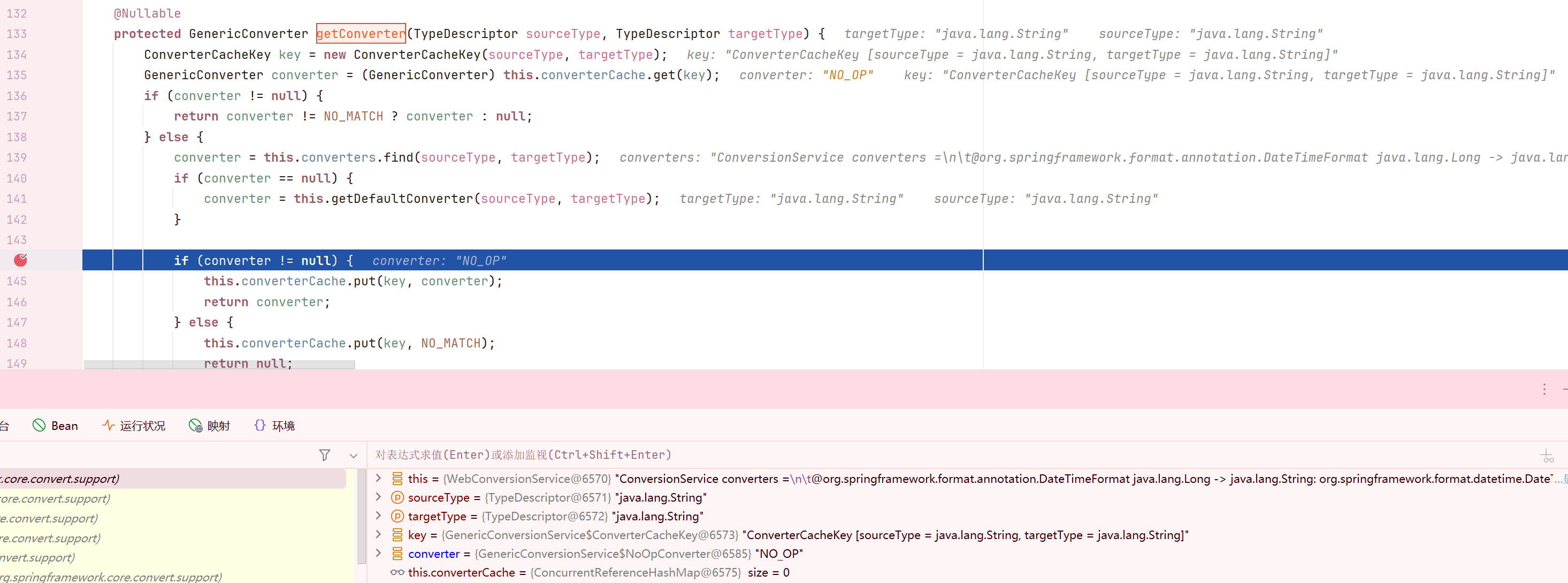Click the getConverter method name in editor
The width and height of the screenshot is (1568, 583).
pyautogui.click(x=361, y=34)
